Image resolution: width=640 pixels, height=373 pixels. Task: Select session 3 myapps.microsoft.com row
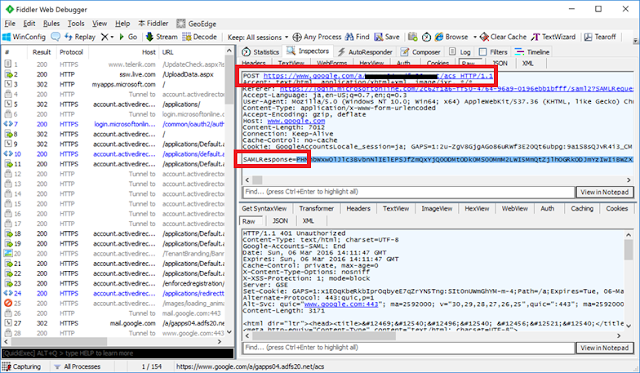click(114, 84)
